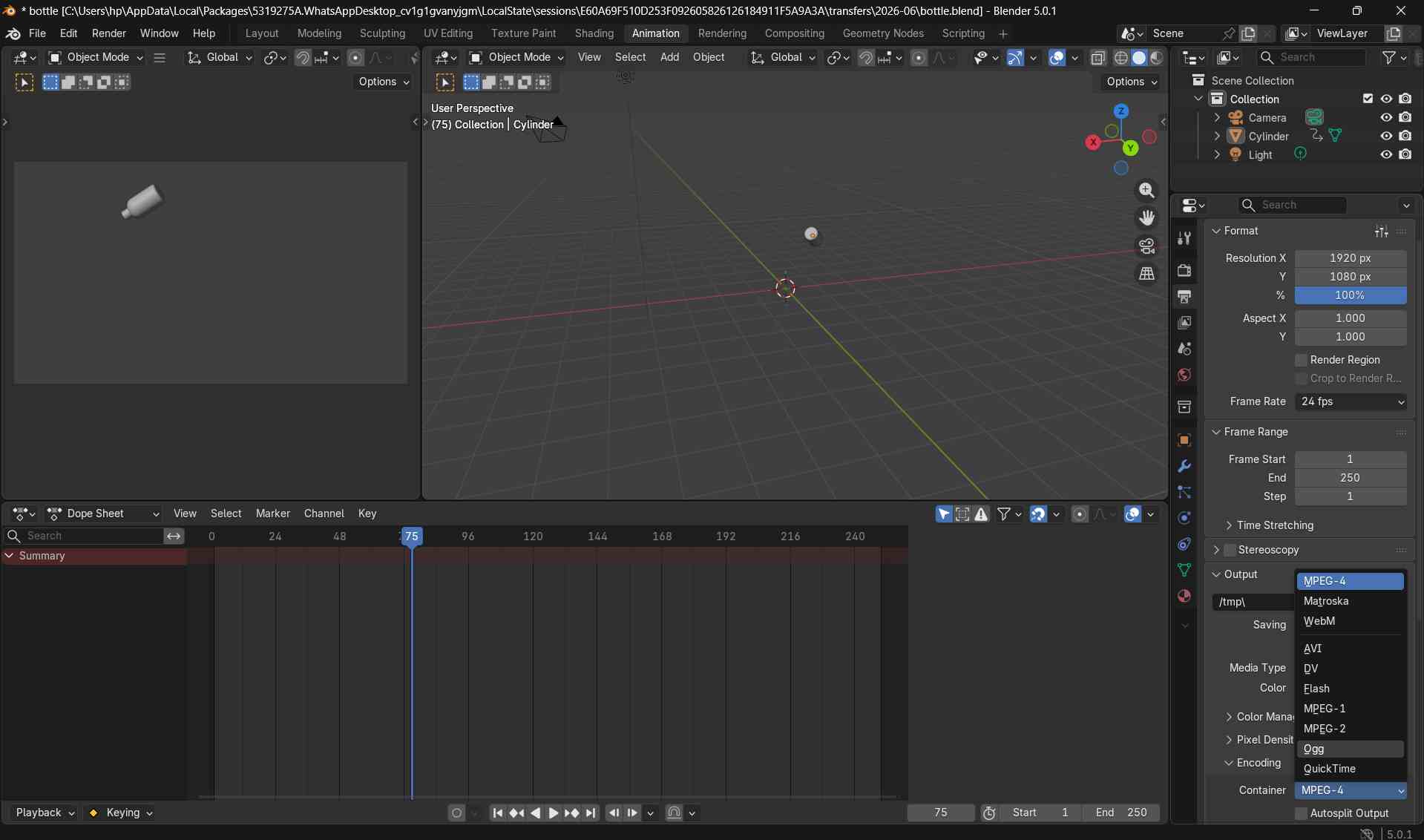Open Object Properties in the properties editor
Image resolution: width=1424 pixels, height=840 pixels.
tap(1184, 440)
